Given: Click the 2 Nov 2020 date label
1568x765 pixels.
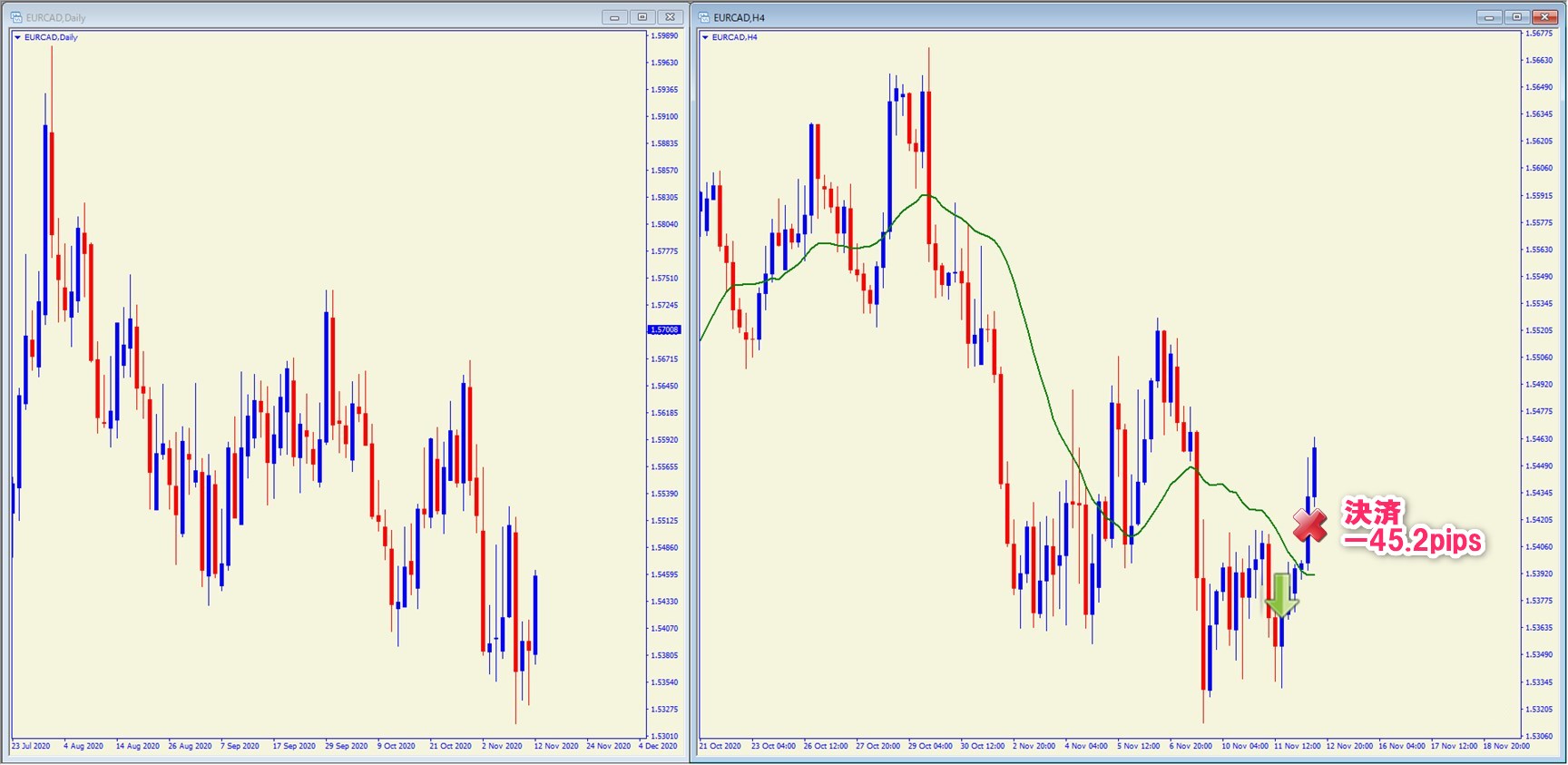Looking at the screenshot, I should 502,746.
